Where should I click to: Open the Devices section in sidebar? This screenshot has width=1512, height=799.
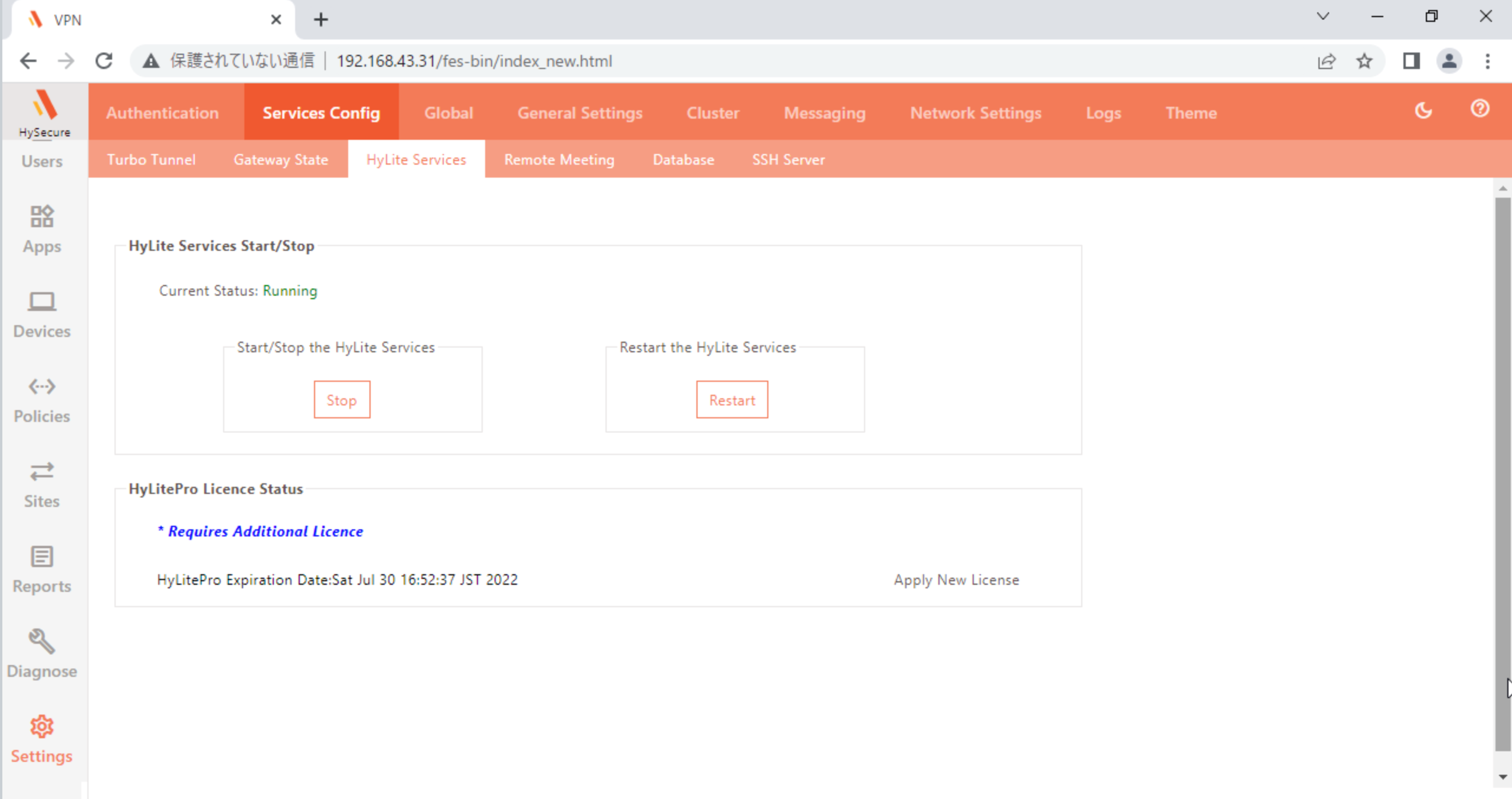(42, 315)
